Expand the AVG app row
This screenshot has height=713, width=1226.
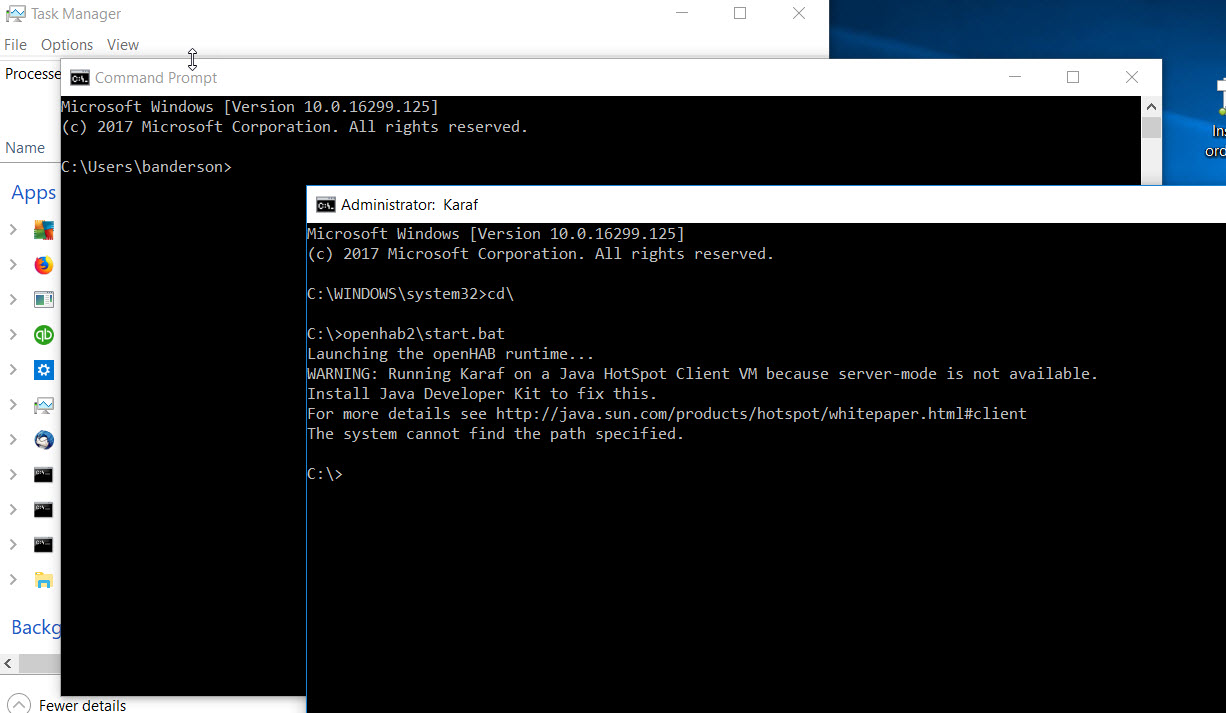13,230
